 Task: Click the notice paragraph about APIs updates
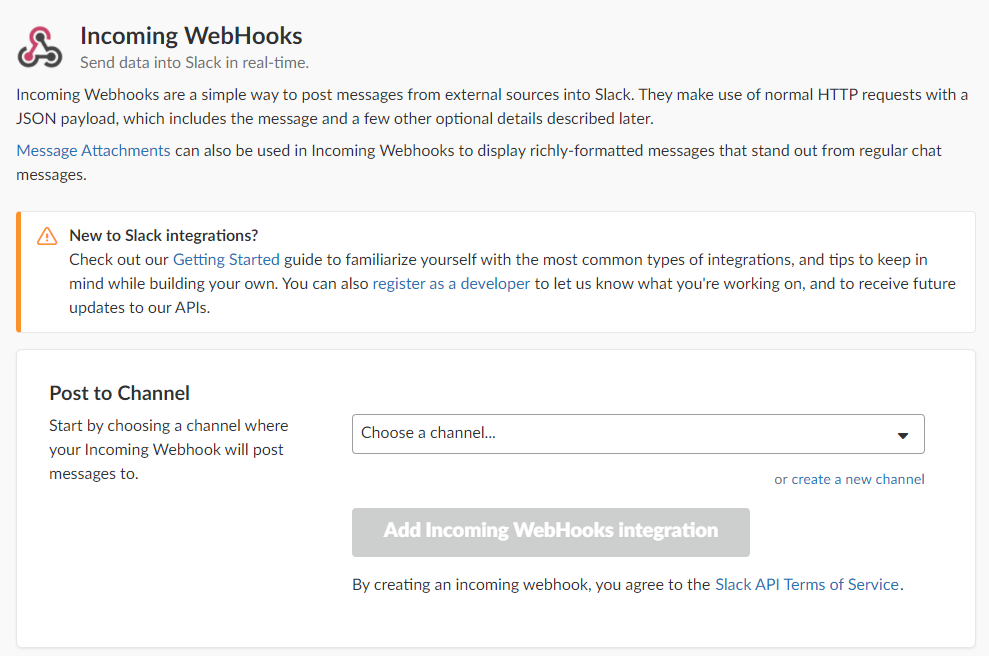click(x=512, y=284)
